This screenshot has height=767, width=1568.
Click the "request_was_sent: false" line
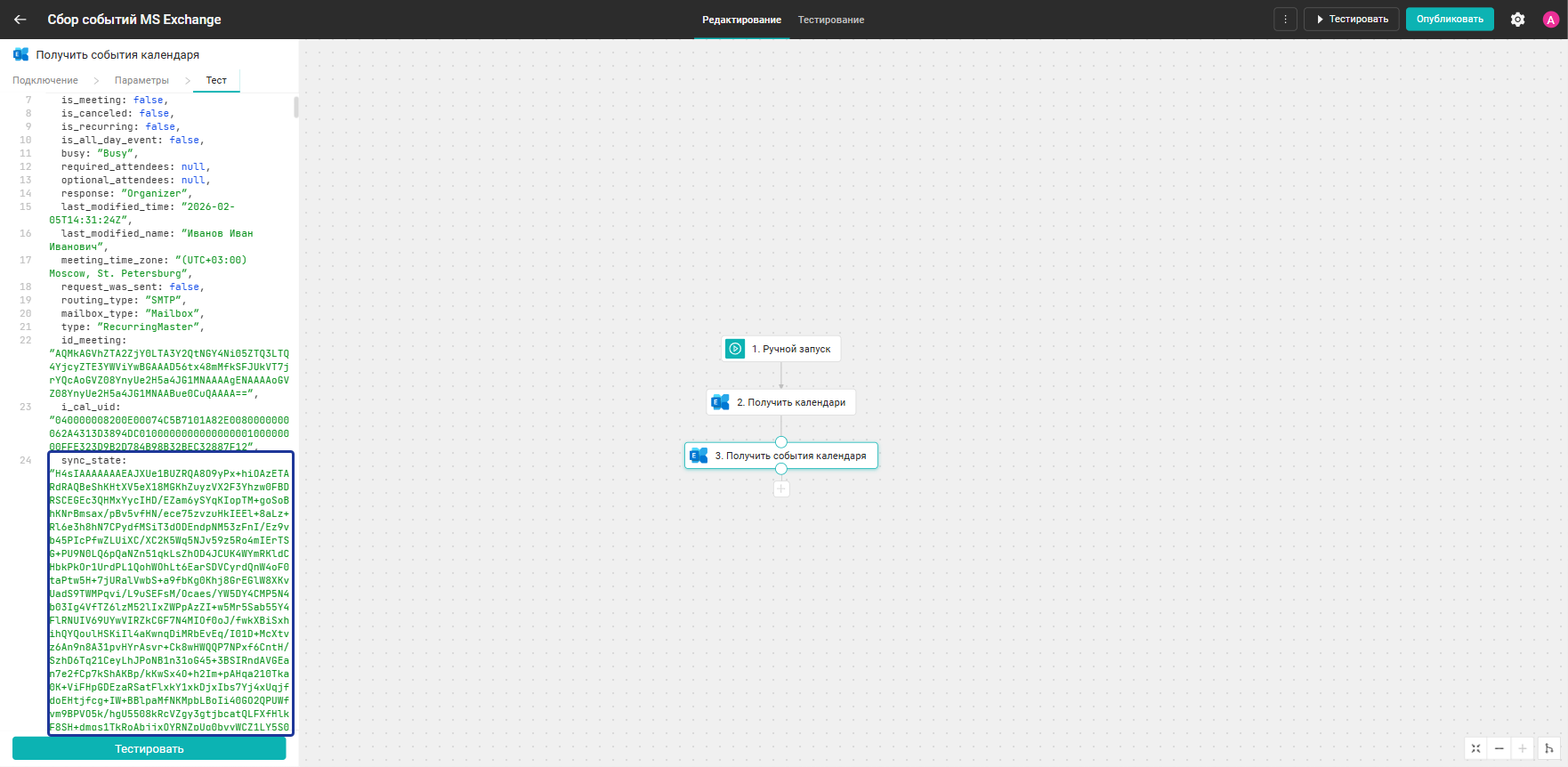point(133,287)
